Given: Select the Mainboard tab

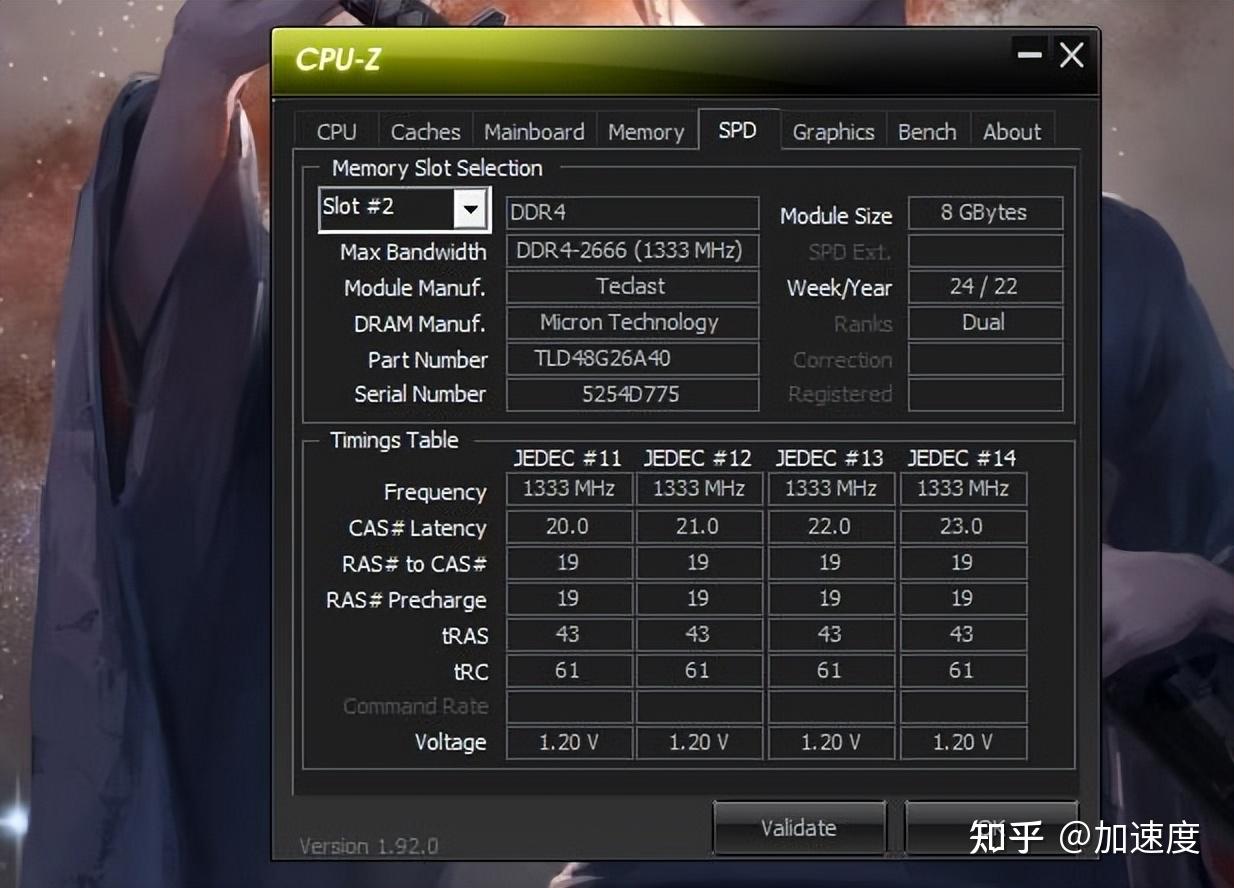Looking at the screenshot, I should point(534,132).
